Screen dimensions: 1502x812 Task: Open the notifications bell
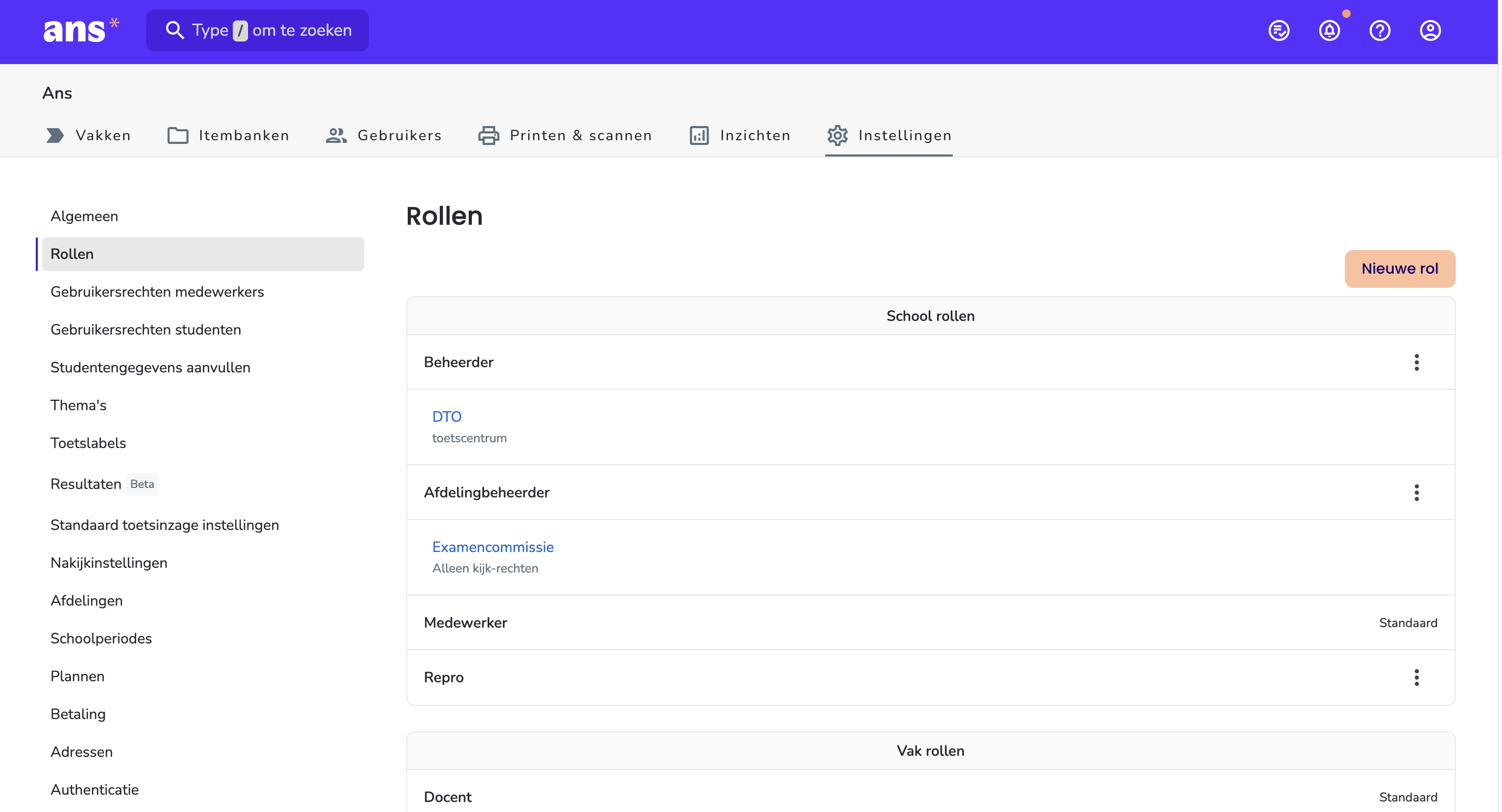pyautogui.click(x=1329, y=30)
